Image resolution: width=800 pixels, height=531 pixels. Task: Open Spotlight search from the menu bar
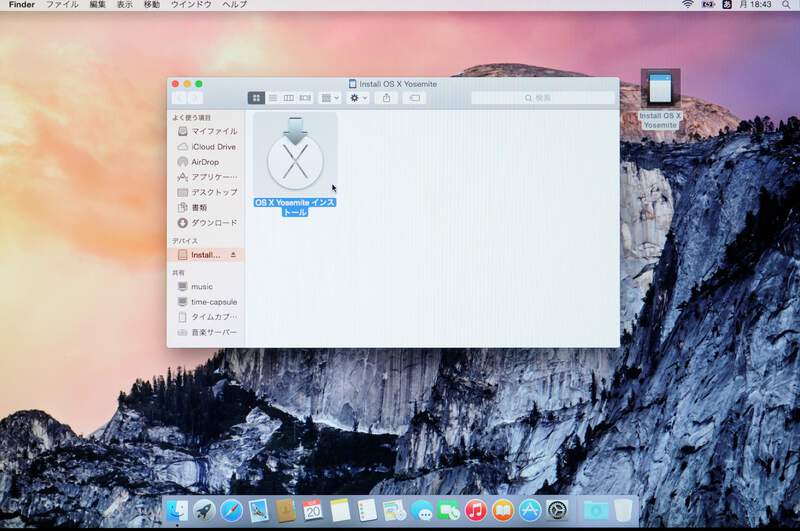(786, 4)
